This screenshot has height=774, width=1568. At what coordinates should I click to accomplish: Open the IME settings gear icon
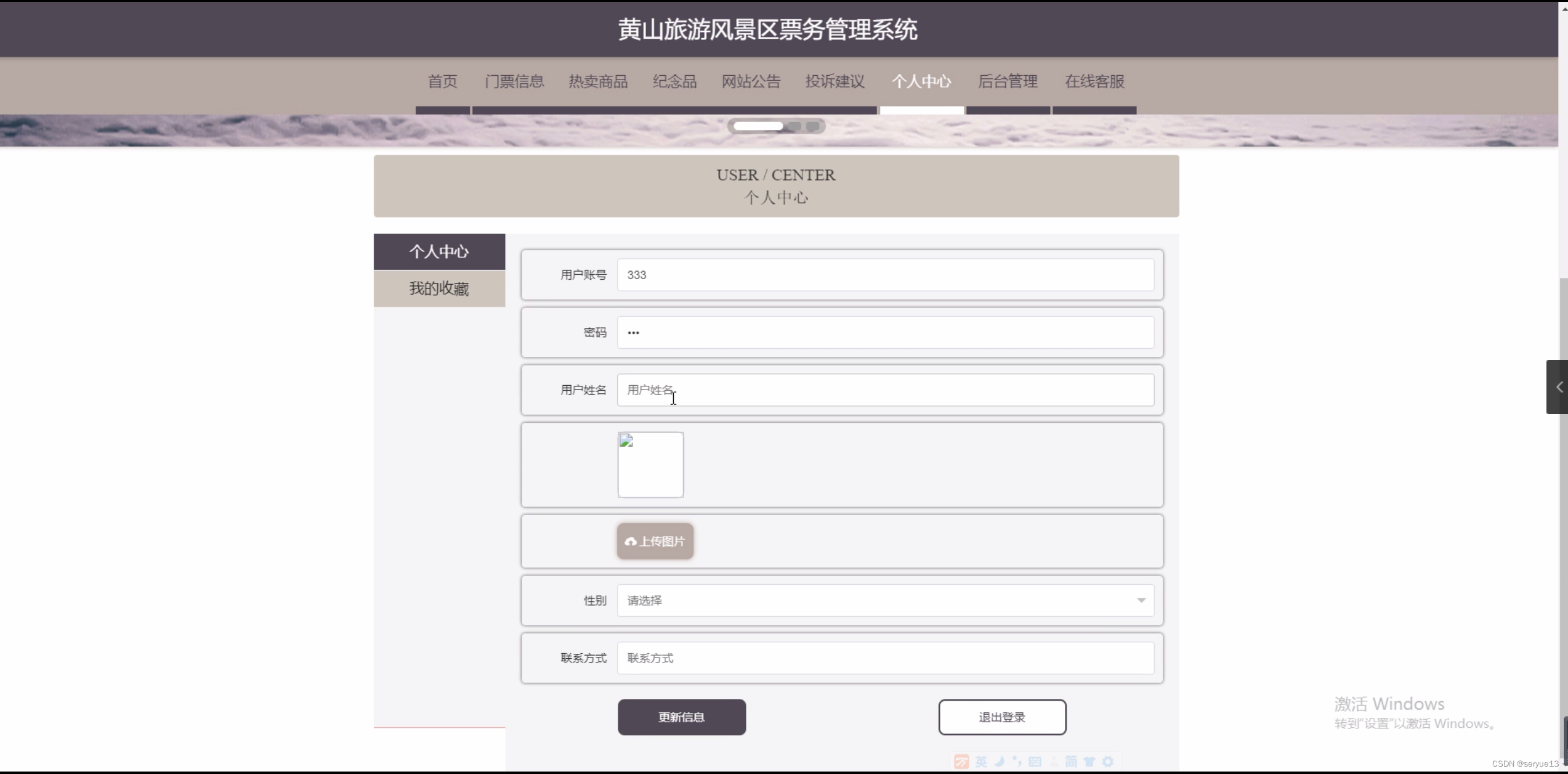pos(1107,762)
